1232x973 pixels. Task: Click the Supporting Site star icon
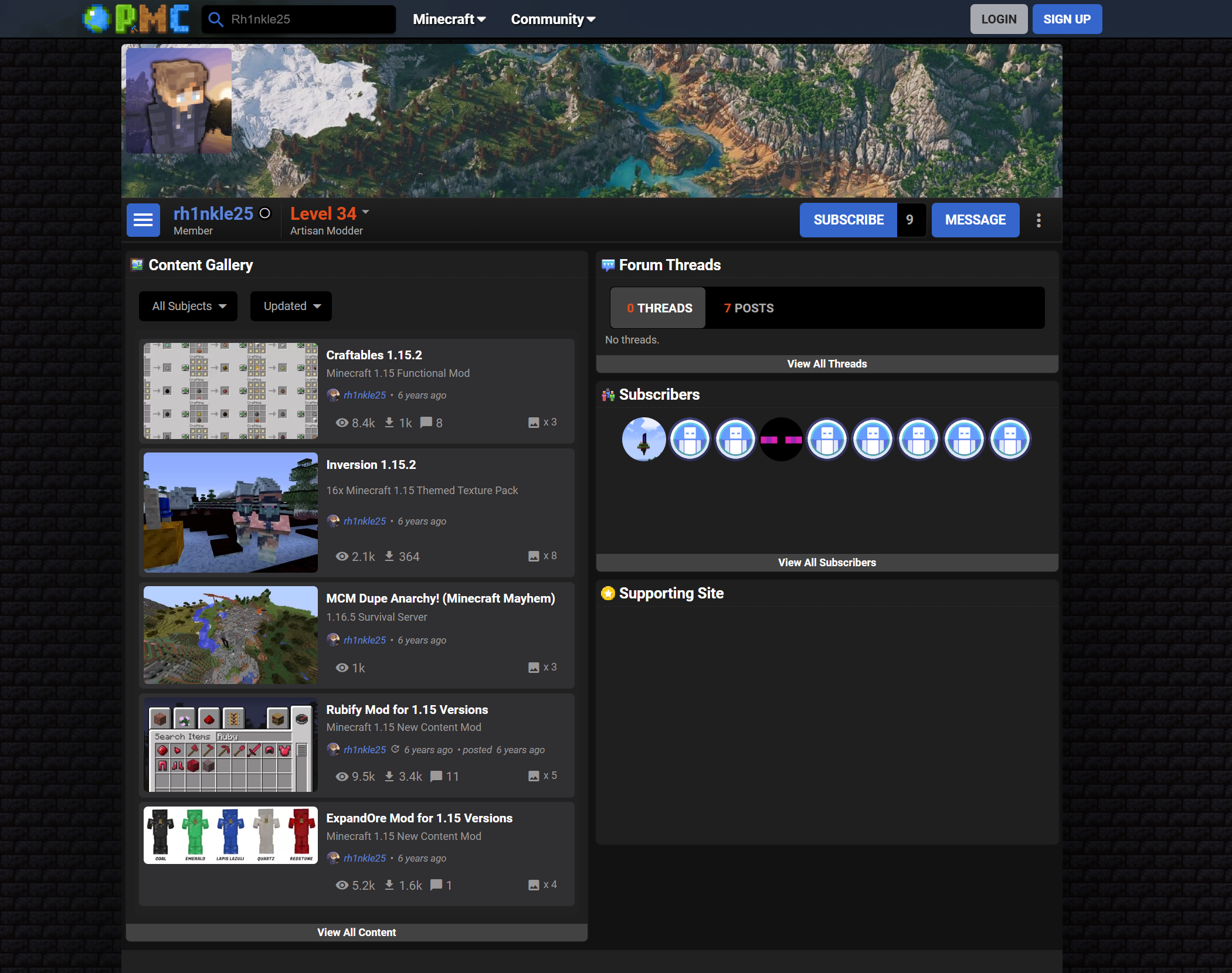coord(608,593)
